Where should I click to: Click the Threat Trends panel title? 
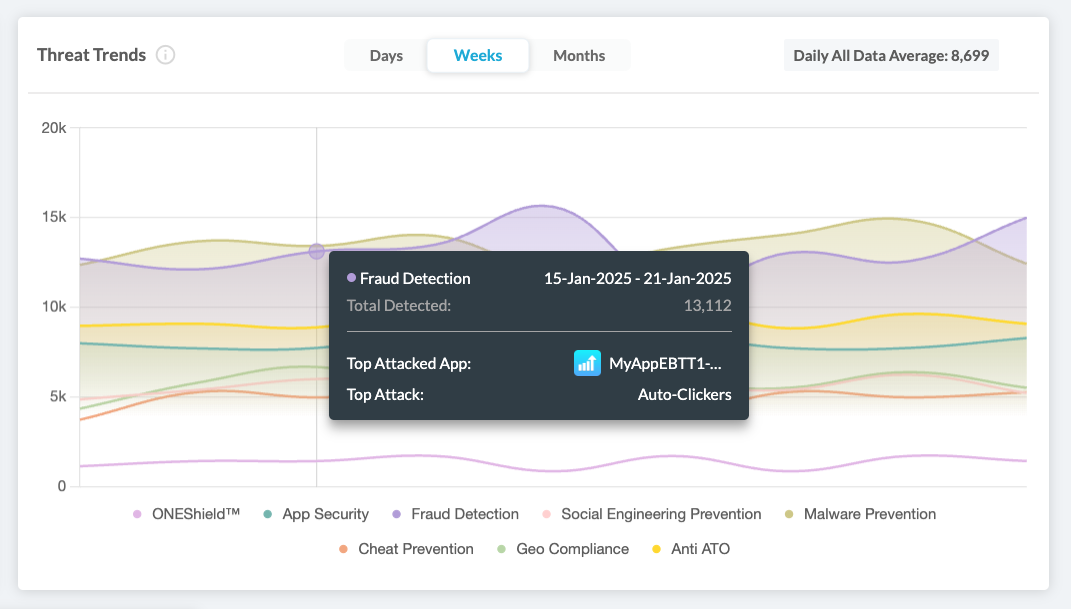tap(91, 55)
